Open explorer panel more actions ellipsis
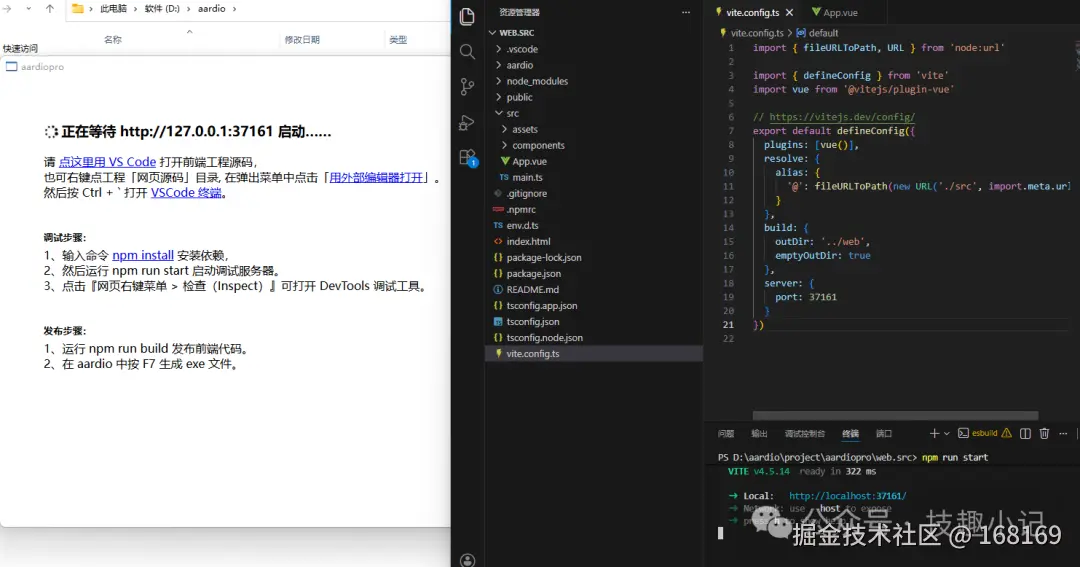 tap(685, 12)
